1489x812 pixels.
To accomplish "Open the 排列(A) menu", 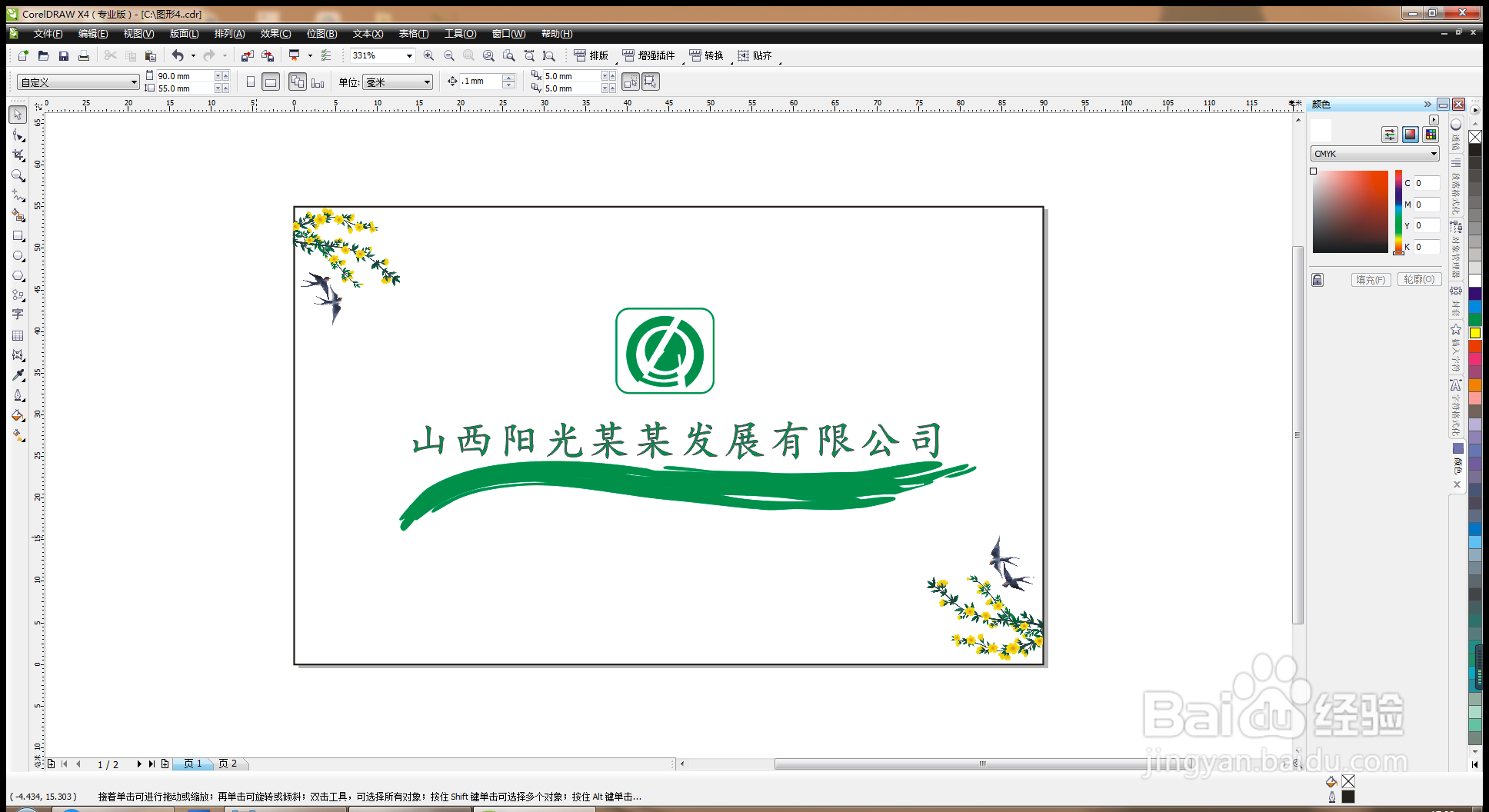I will [229, 34].
